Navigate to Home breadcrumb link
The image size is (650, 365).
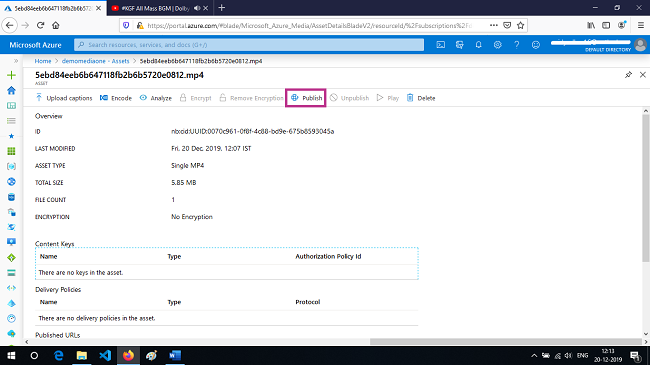[43, 61]
